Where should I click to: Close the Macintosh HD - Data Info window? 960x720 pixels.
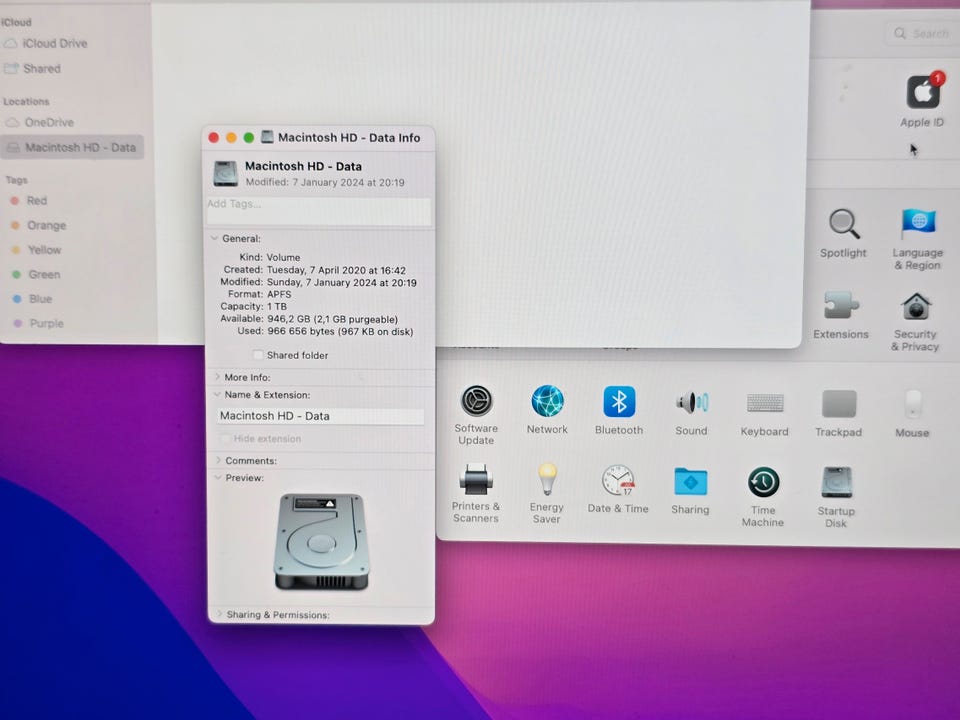point(214,138)
